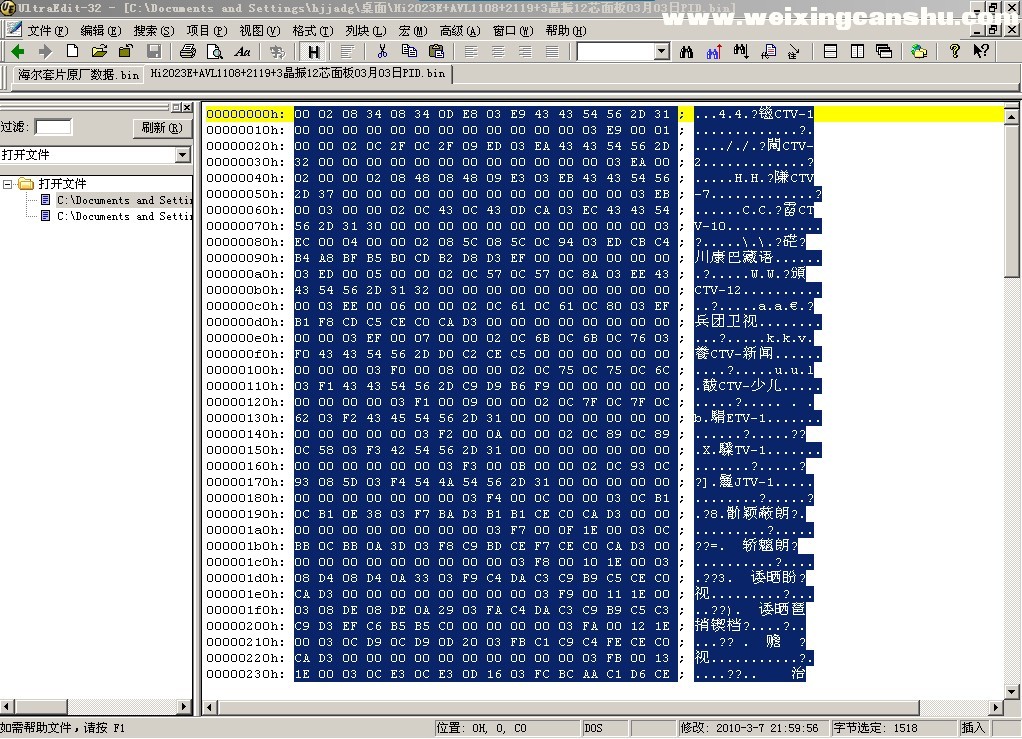This screenshot has height=739, width=1022.
Task: Go to the previous file with the green back arrow
Action: point(18,51)
